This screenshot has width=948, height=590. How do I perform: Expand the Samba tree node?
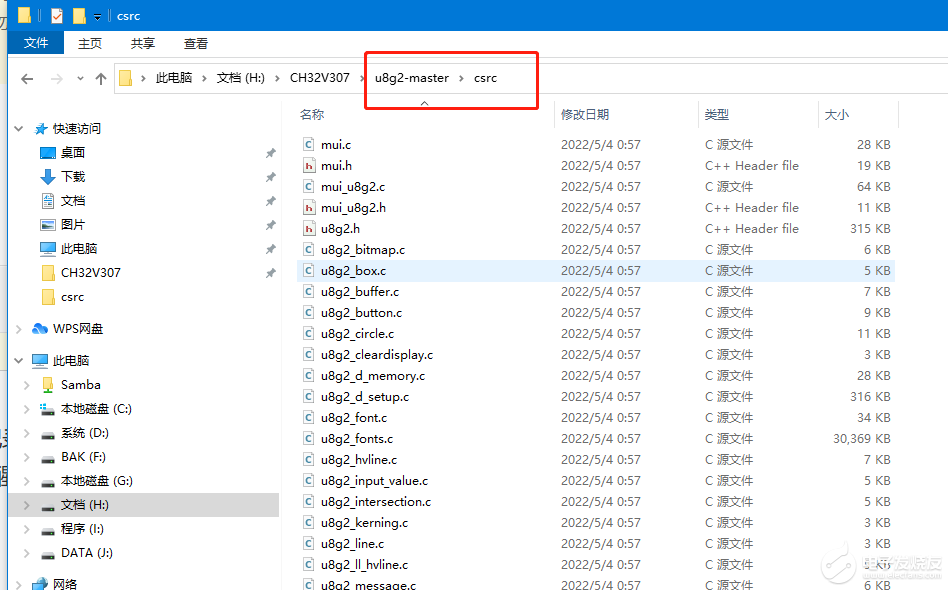coord(27,385)
